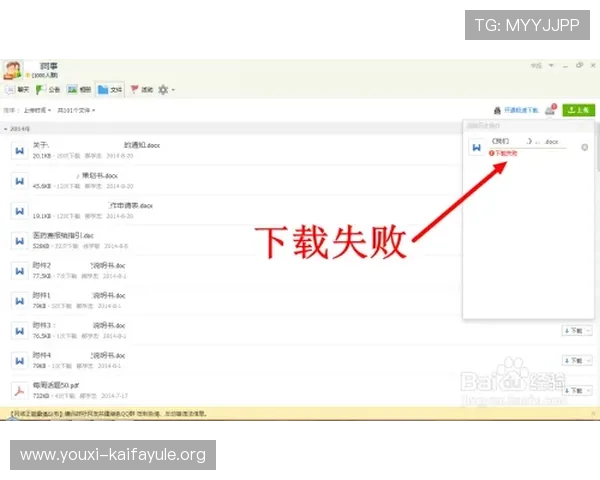Screen dimensions: 600x480
Task: Remove the failed download entry in popup
Action: (x=584, y=147)
